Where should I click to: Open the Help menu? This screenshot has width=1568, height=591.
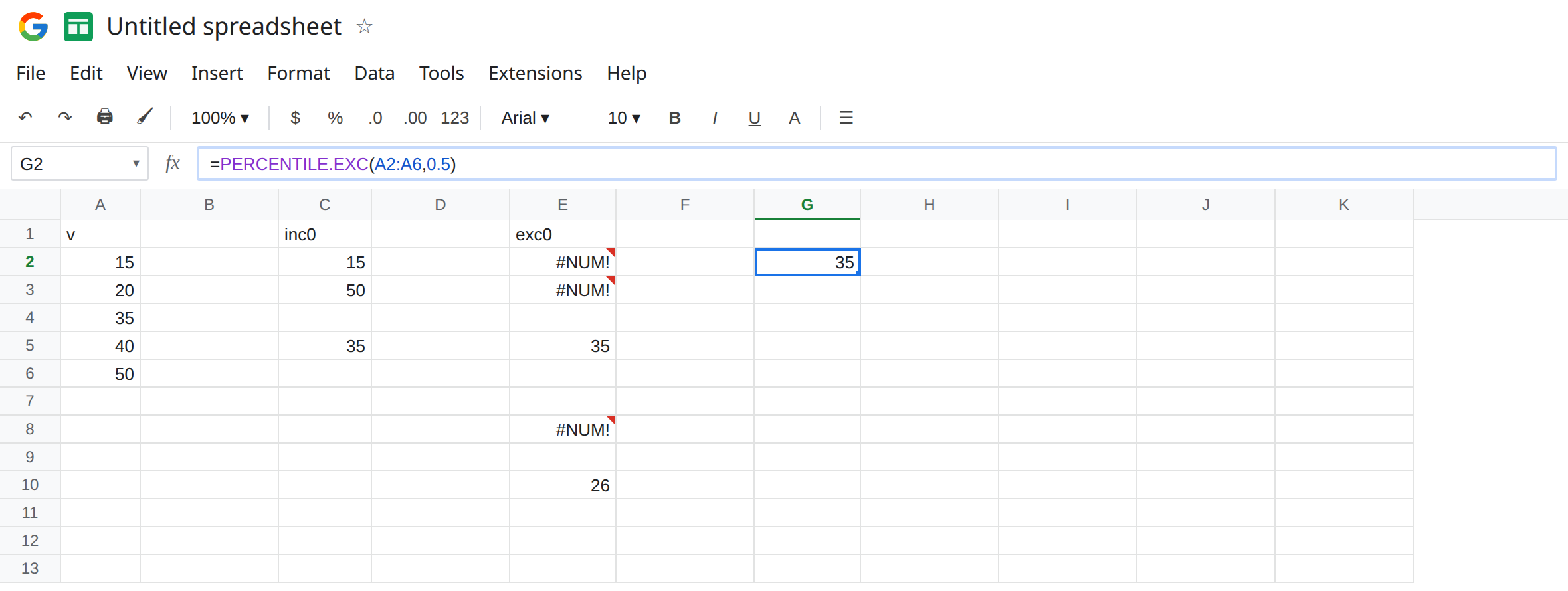pyautogui.click(x=627, y=73)
